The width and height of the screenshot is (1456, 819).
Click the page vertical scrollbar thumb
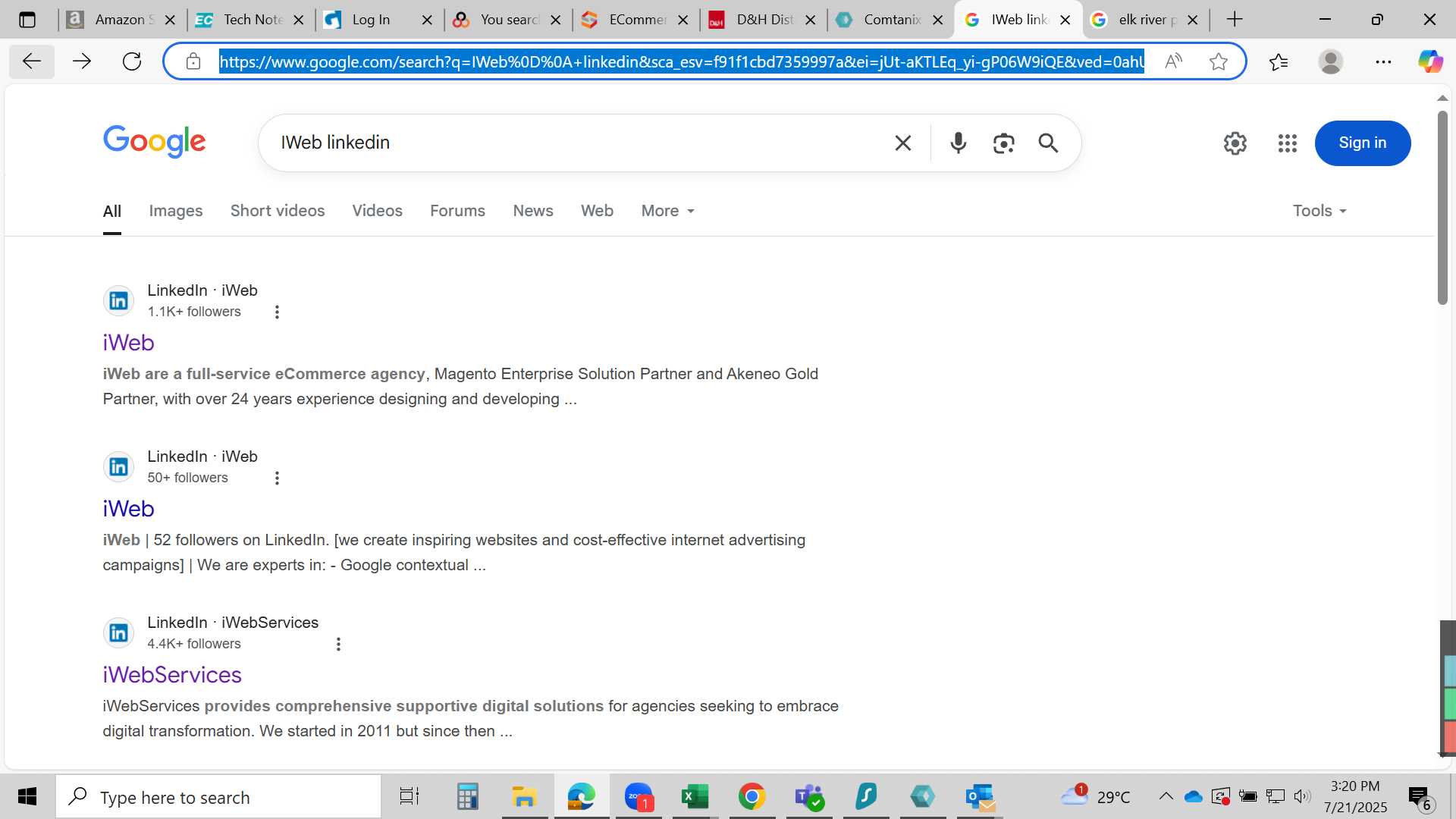coord(1442,209)
